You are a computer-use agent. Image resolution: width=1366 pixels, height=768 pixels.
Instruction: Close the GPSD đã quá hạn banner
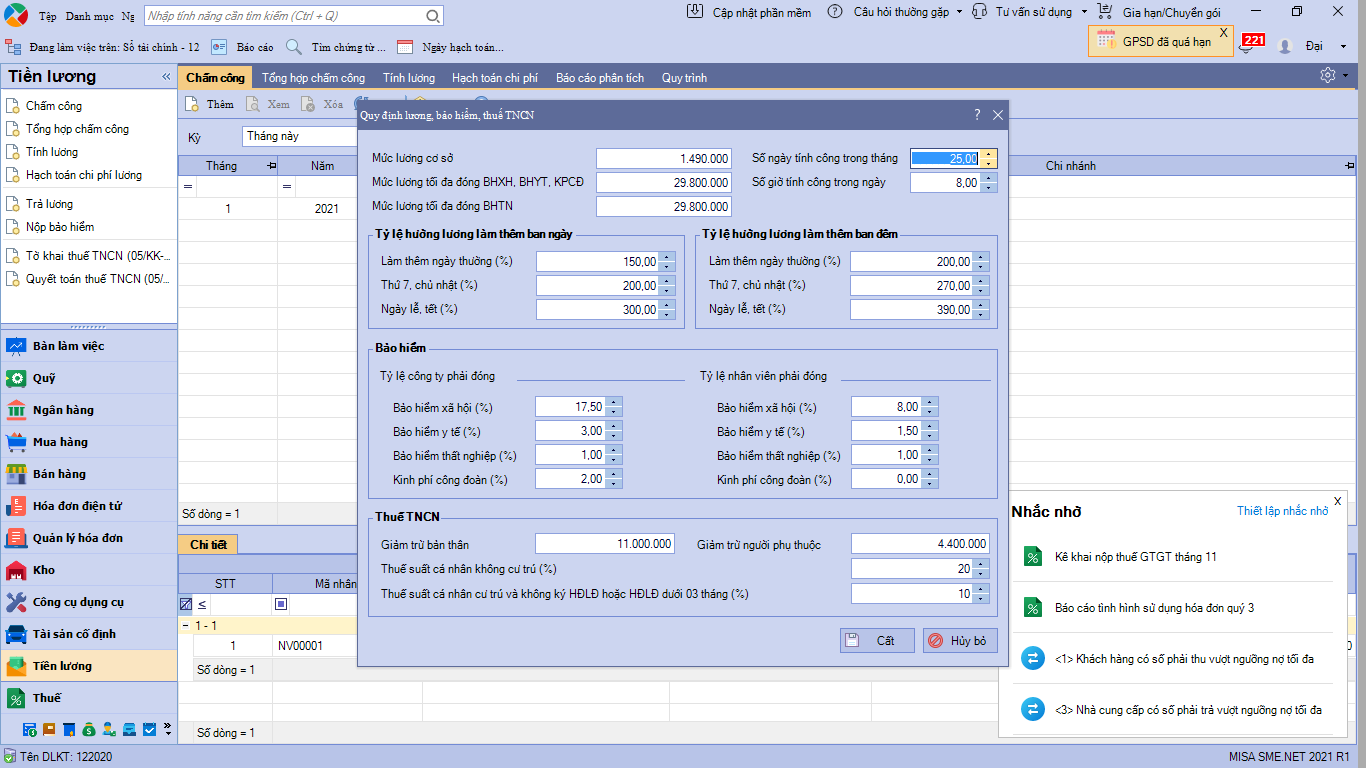tap(1223, 33)
